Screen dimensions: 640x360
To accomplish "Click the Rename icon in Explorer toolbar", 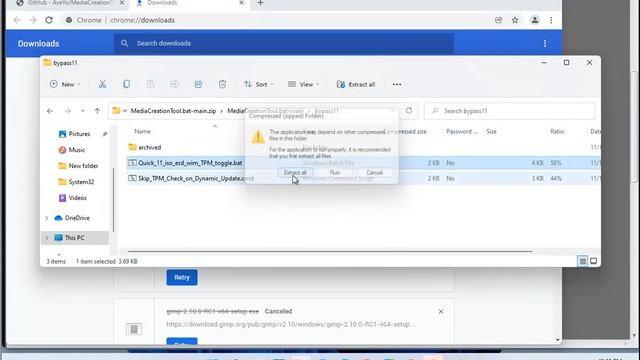I will [174, 84].
